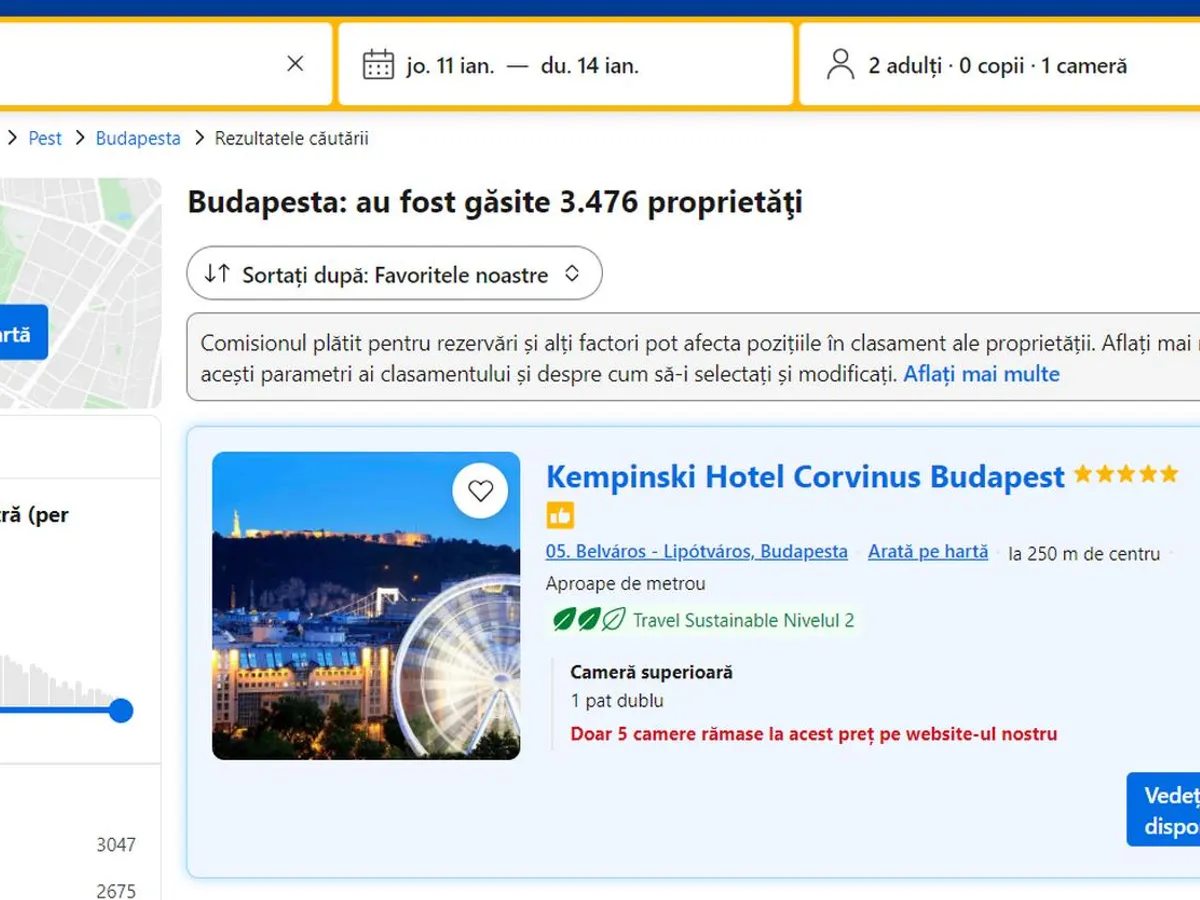
Task: Save Kempinski Hotel to favorites with heart
Action: pyautogui.click(x=481, y=491)
